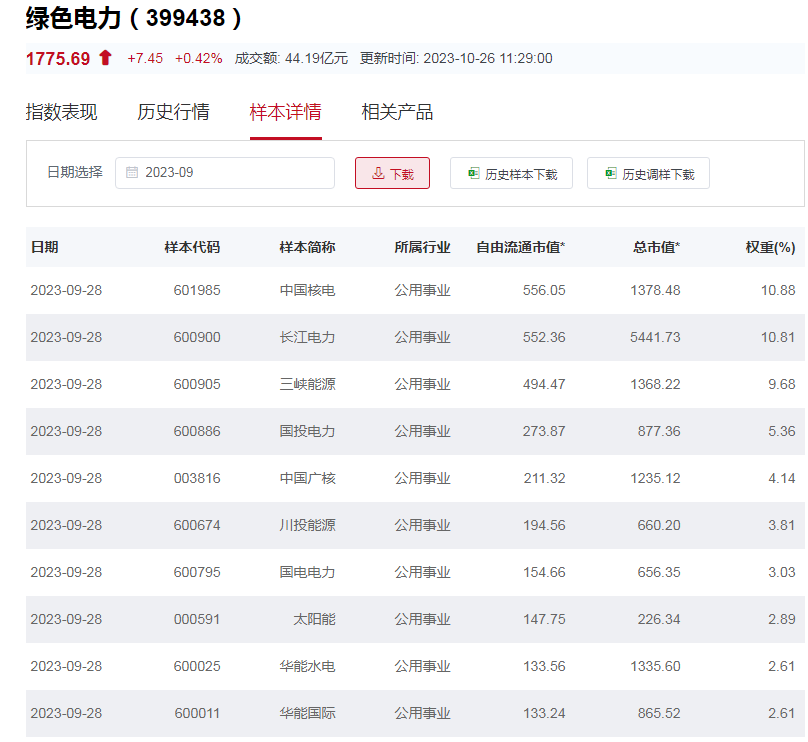Click the 日期 column header

click(x=45, y=247)
